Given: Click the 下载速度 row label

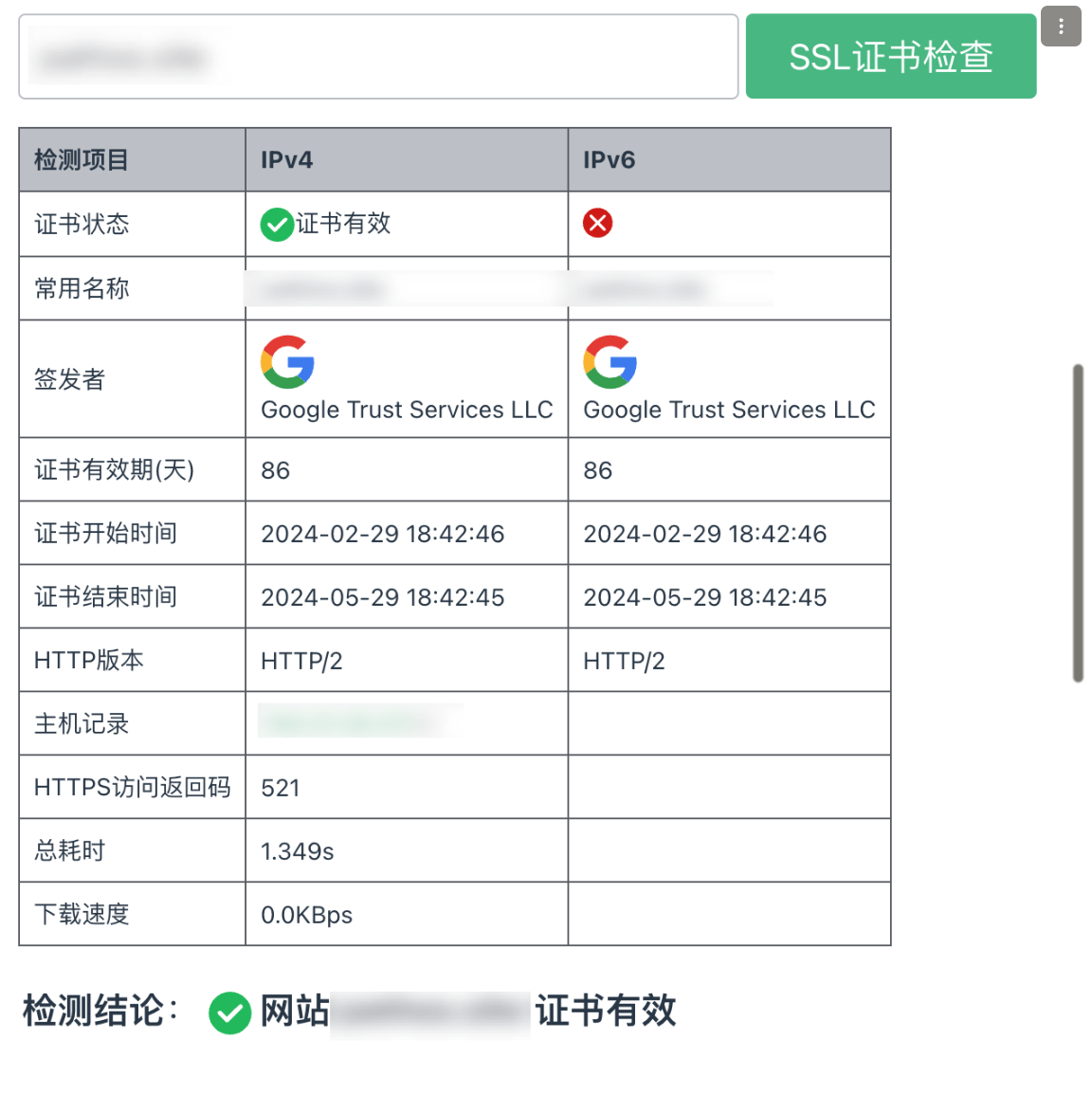Looking at the screenshot, I should tap(82, 914).
